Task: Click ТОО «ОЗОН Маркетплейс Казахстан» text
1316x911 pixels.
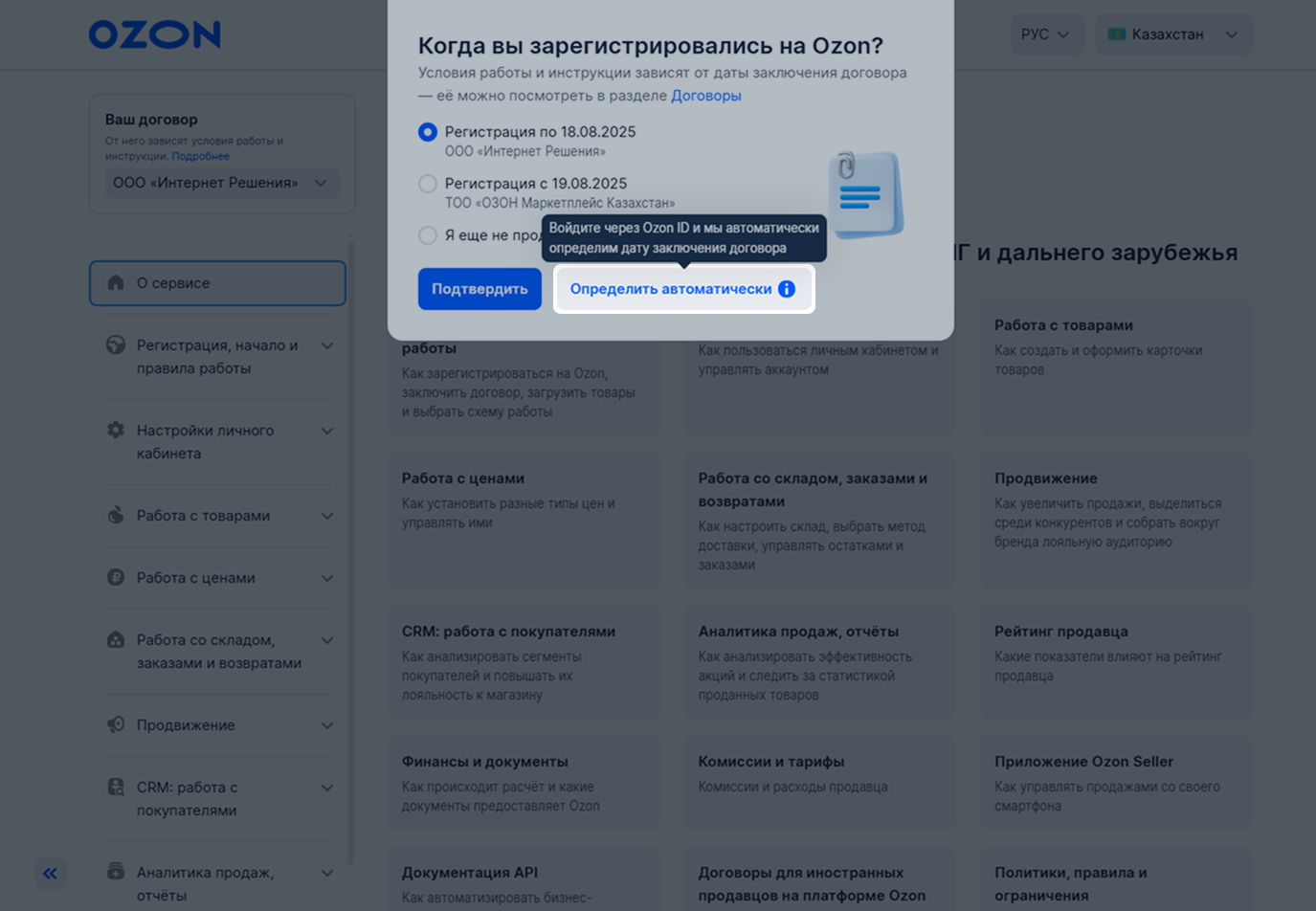Action: 560,203
